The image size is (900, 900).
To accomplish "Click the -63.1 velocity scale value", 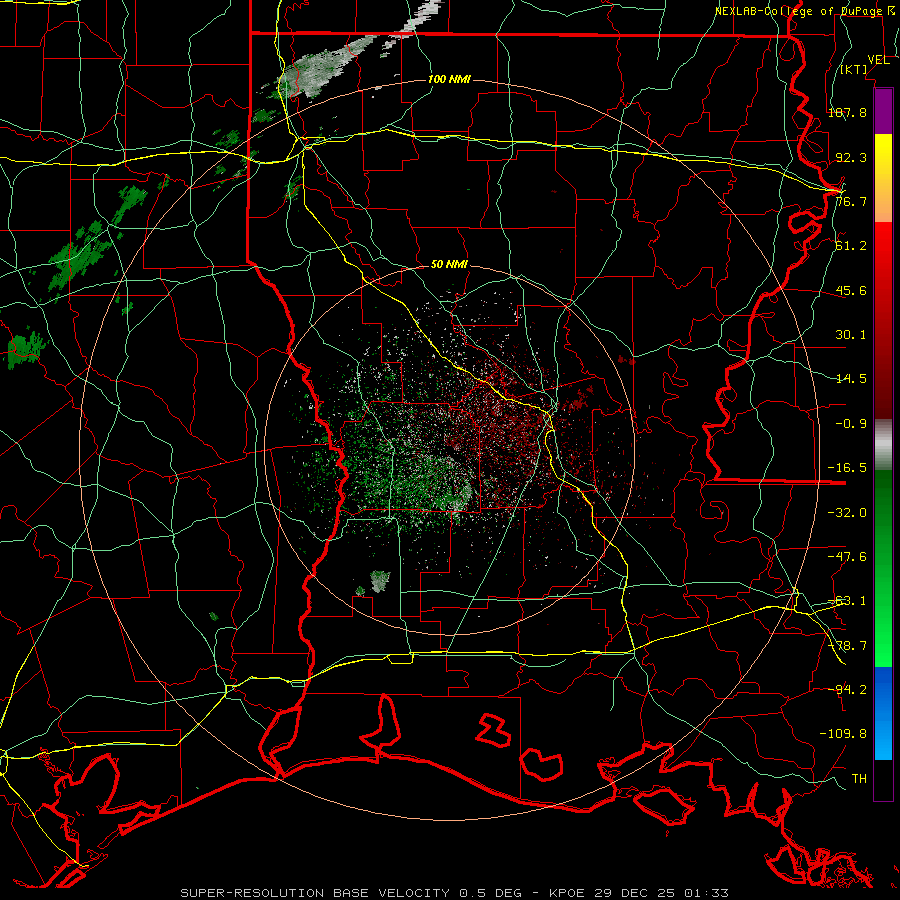I will pos(847,601).
